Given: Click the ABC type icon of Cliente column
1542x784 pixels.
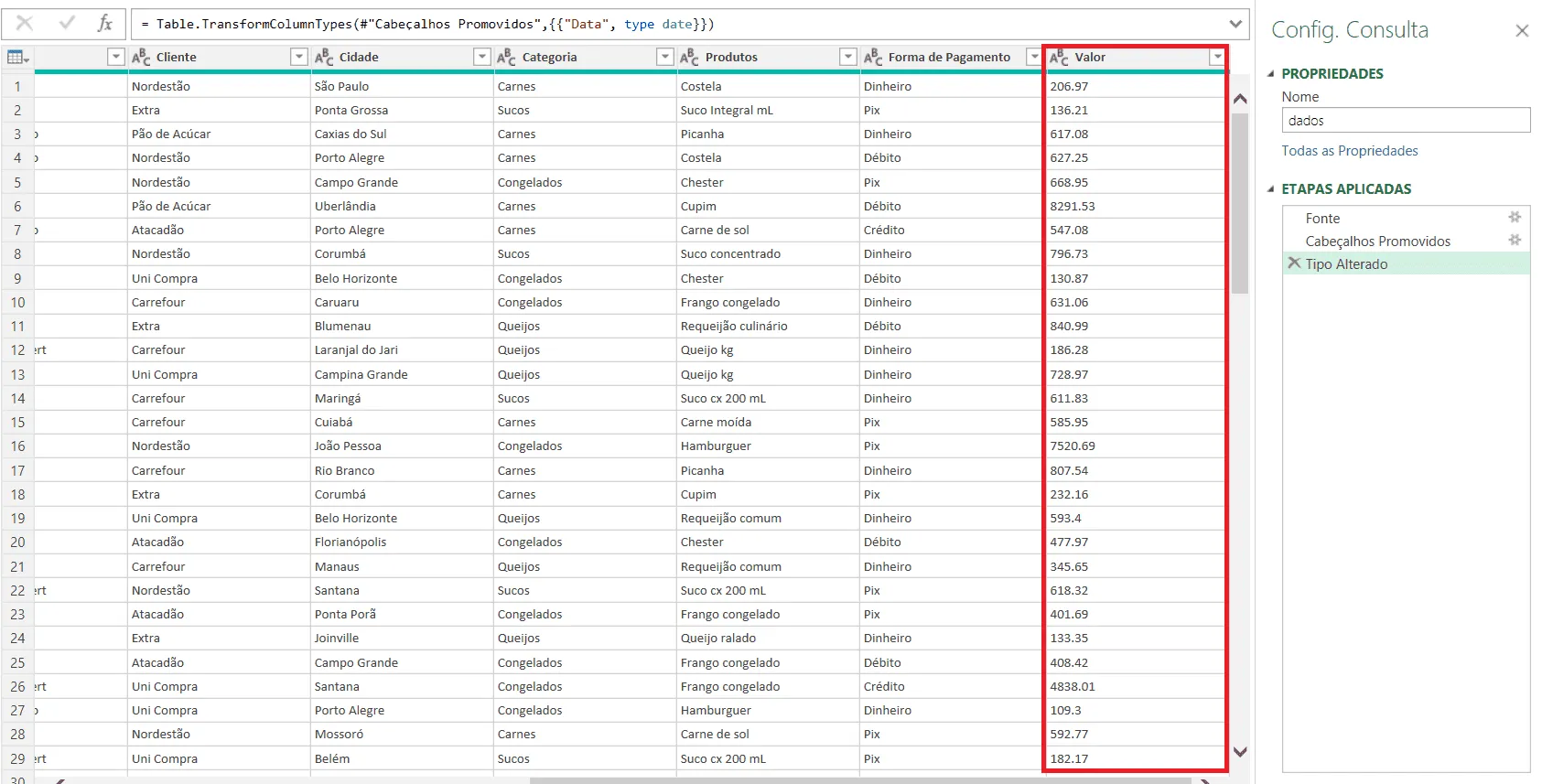Looking at the screenshot, I should click(141, 58).
